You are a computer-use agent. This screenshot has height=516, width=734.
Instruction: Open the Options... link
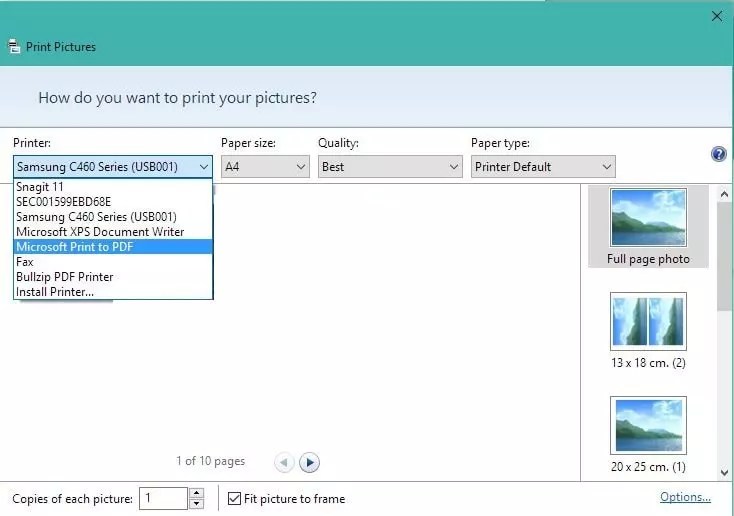click(x=685, y=497)
